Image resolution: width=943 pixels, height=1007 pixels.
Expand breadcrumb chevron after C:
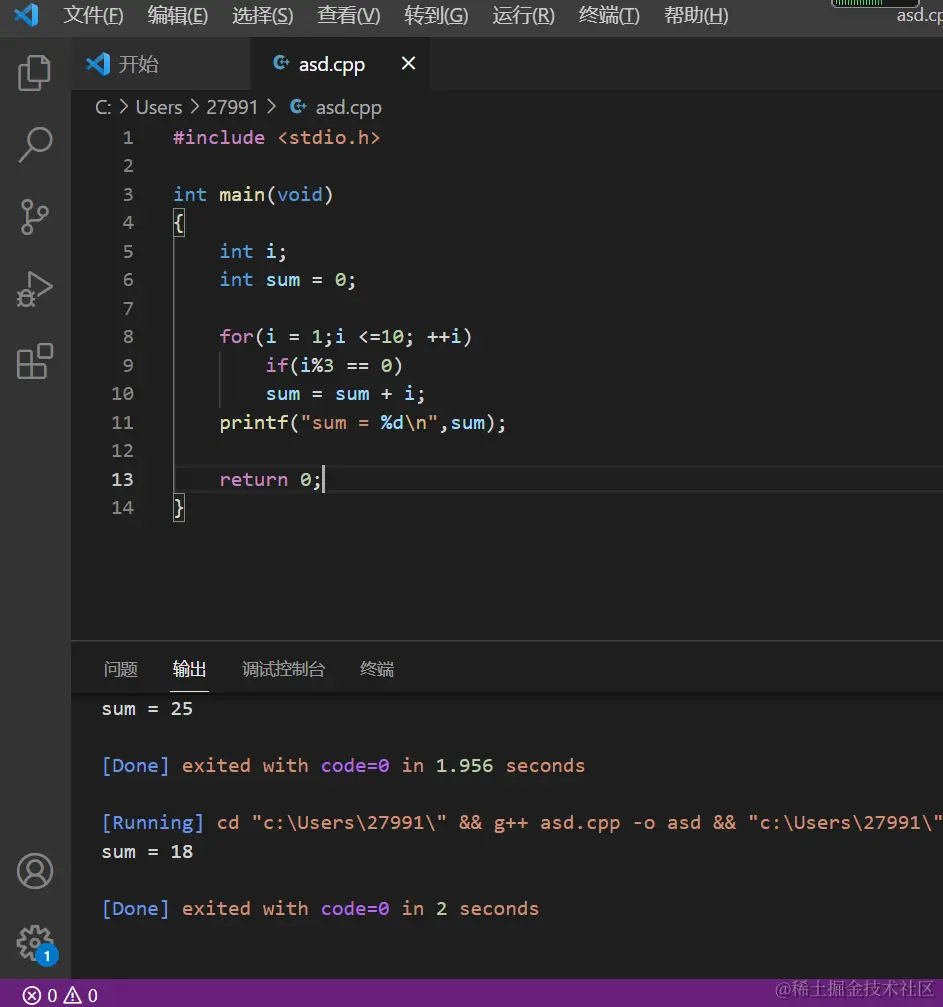[x=124, y=107]
